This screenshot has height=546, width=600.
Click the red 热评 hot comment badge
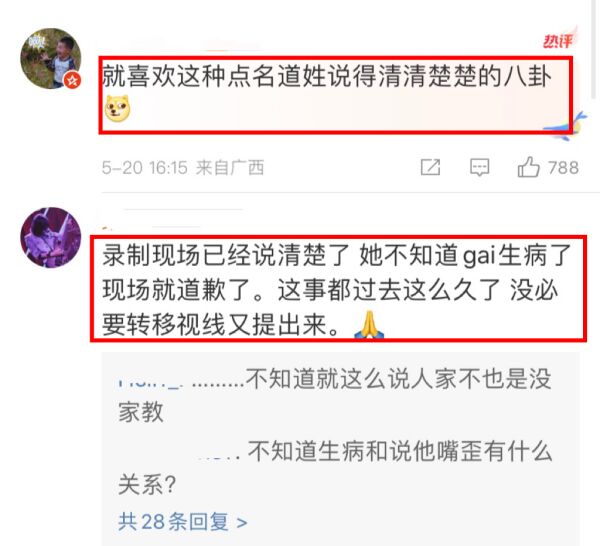[x=560, y=39]
